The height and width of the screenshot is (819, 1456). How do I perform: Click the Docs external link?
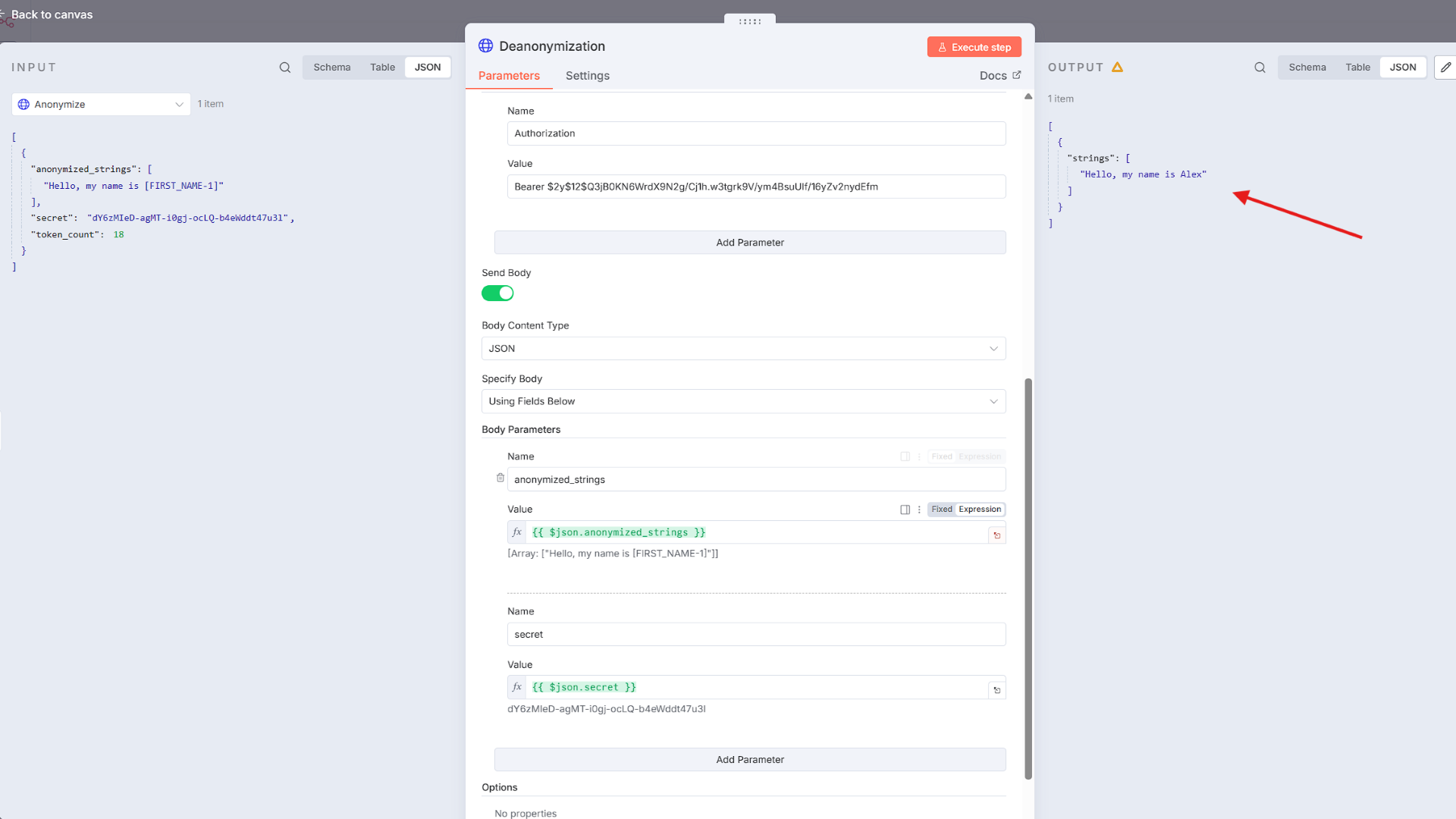pyautogui.click(x=999, y=76)
